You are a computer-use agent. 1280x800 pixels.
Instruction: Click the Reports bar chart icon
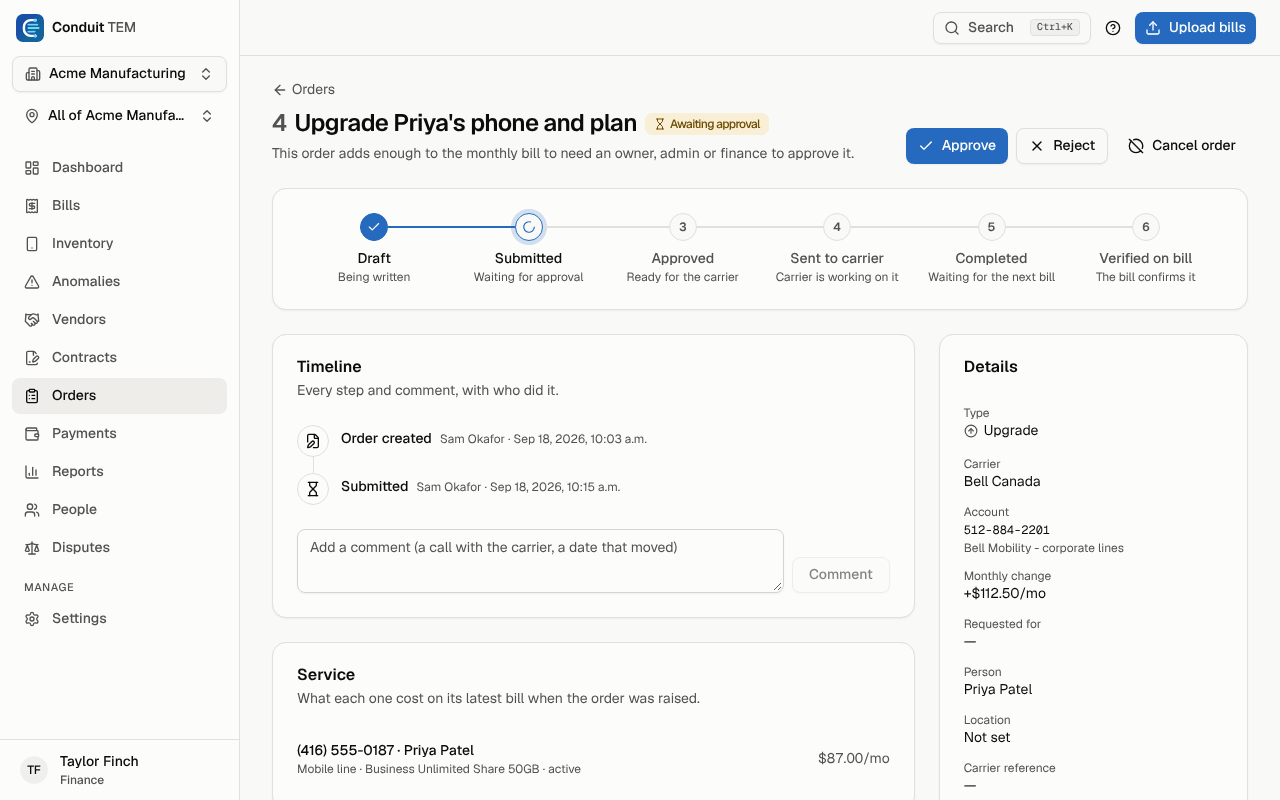[x=32, y=472]
